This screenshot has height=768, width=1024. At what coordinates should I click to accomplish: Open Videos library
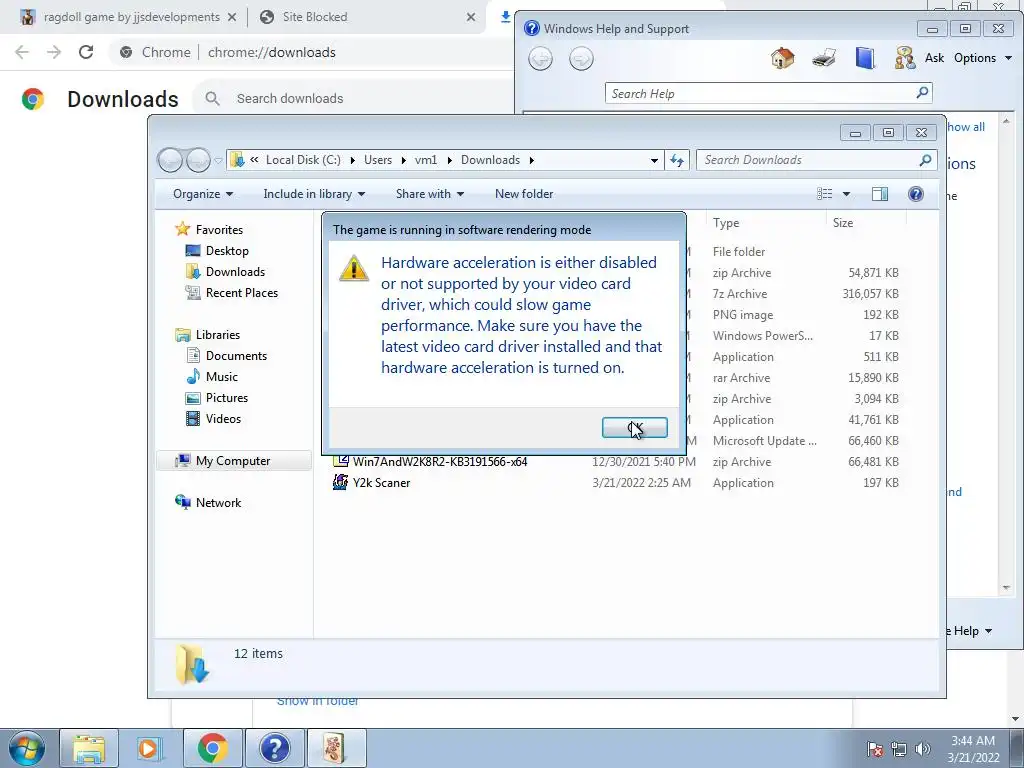point(223,419)
